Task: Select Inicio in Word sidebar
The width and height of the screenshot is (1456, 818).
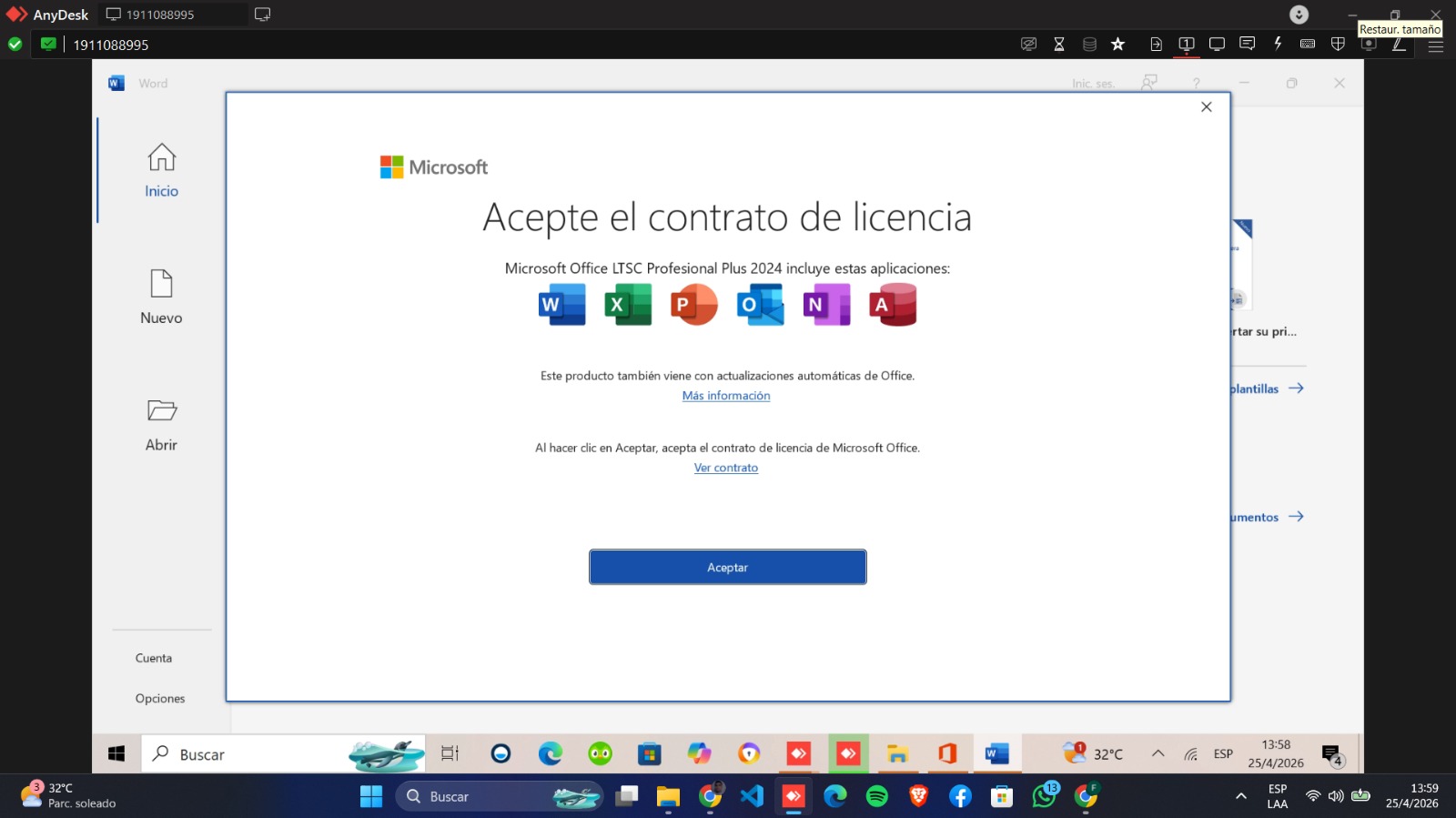Action: [161, 171]
